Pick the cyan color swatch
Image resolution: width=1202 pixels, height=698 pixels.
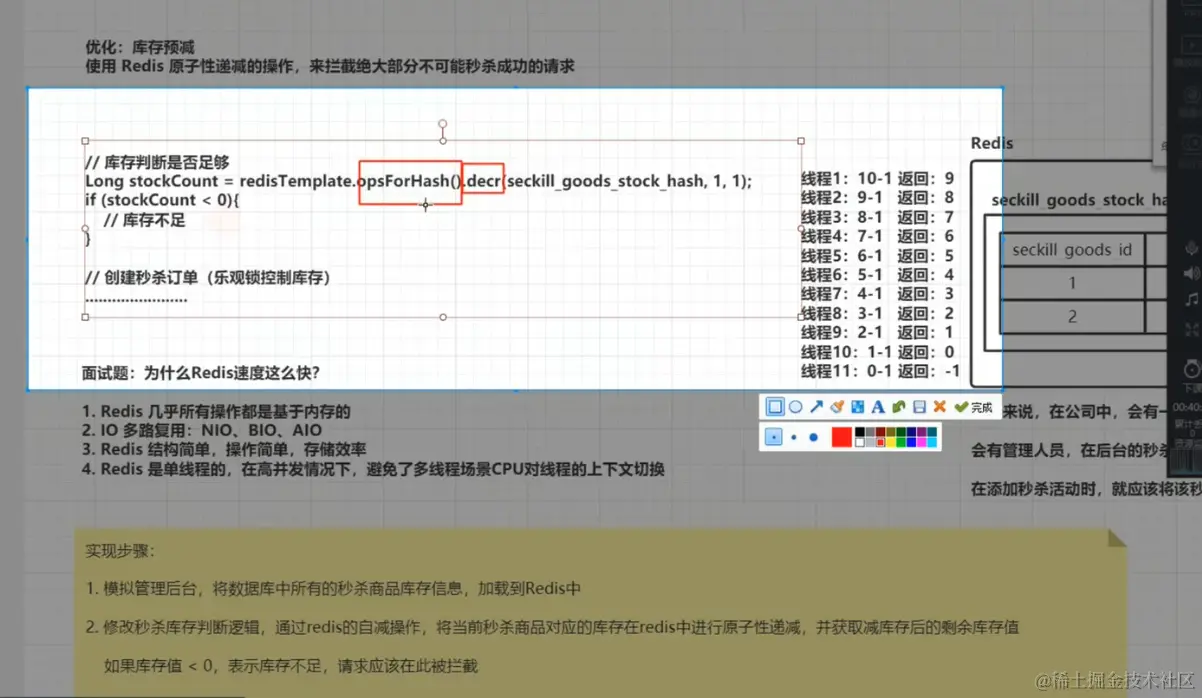point(932,442)
